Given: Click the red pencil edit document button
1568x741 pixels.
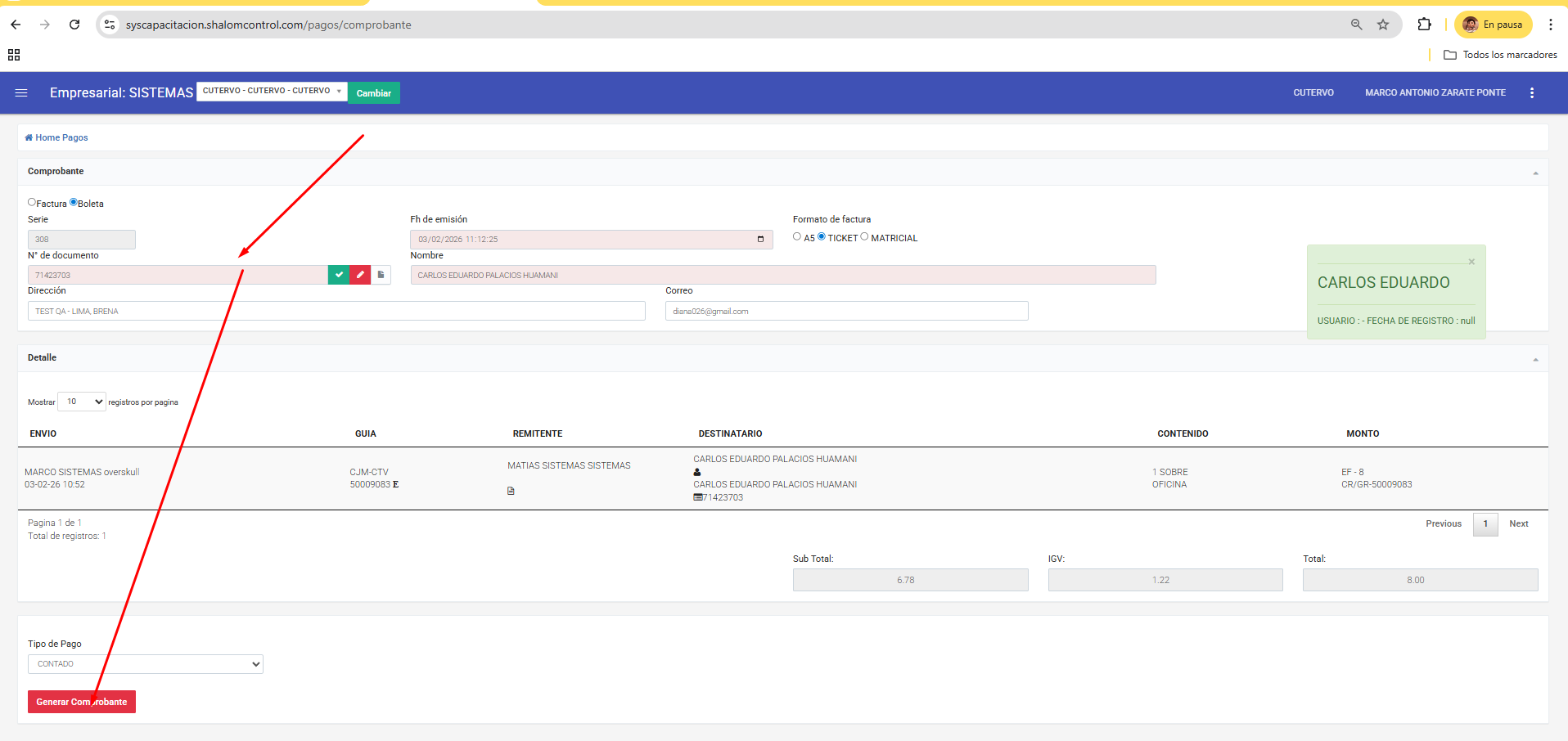Looking at the screenshot, I should [x=360, y=275].
